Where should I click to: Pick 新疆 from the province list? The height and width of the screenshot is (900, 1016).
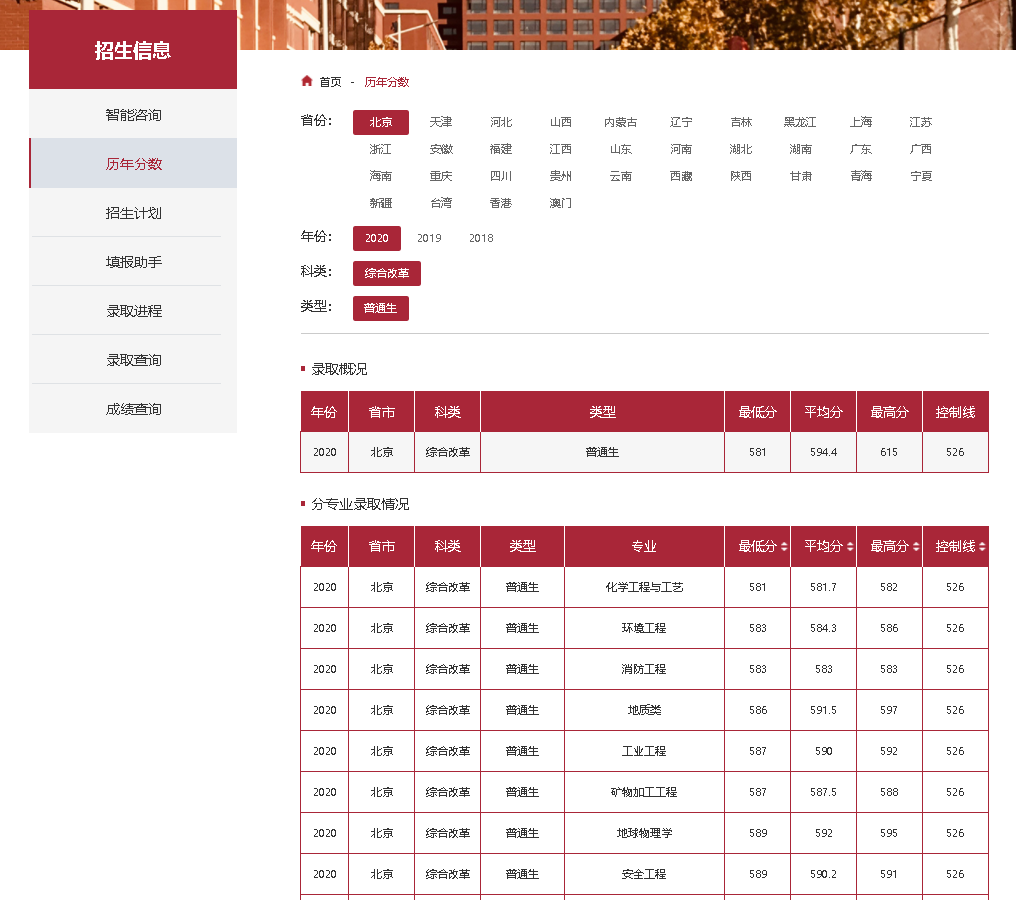click(x=381, y=203)
